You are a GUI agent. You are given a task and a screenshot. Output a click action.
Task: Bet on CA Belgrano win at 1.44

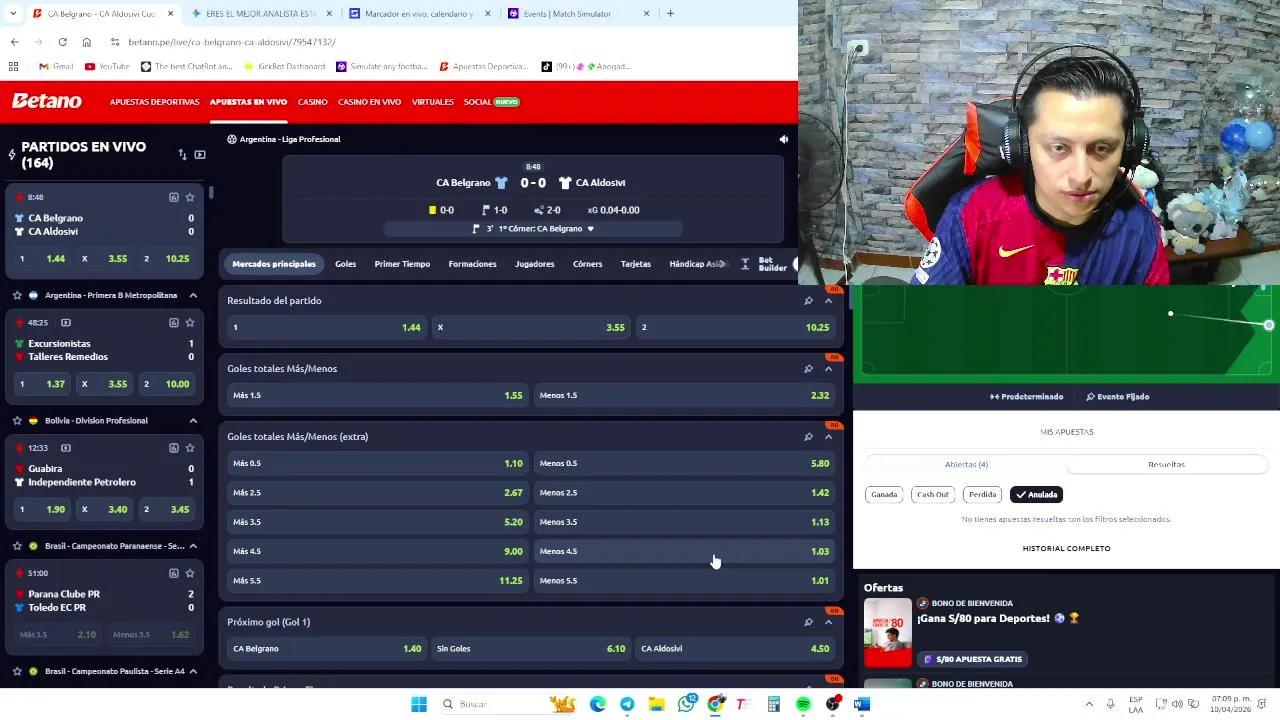tap(327, 327)
